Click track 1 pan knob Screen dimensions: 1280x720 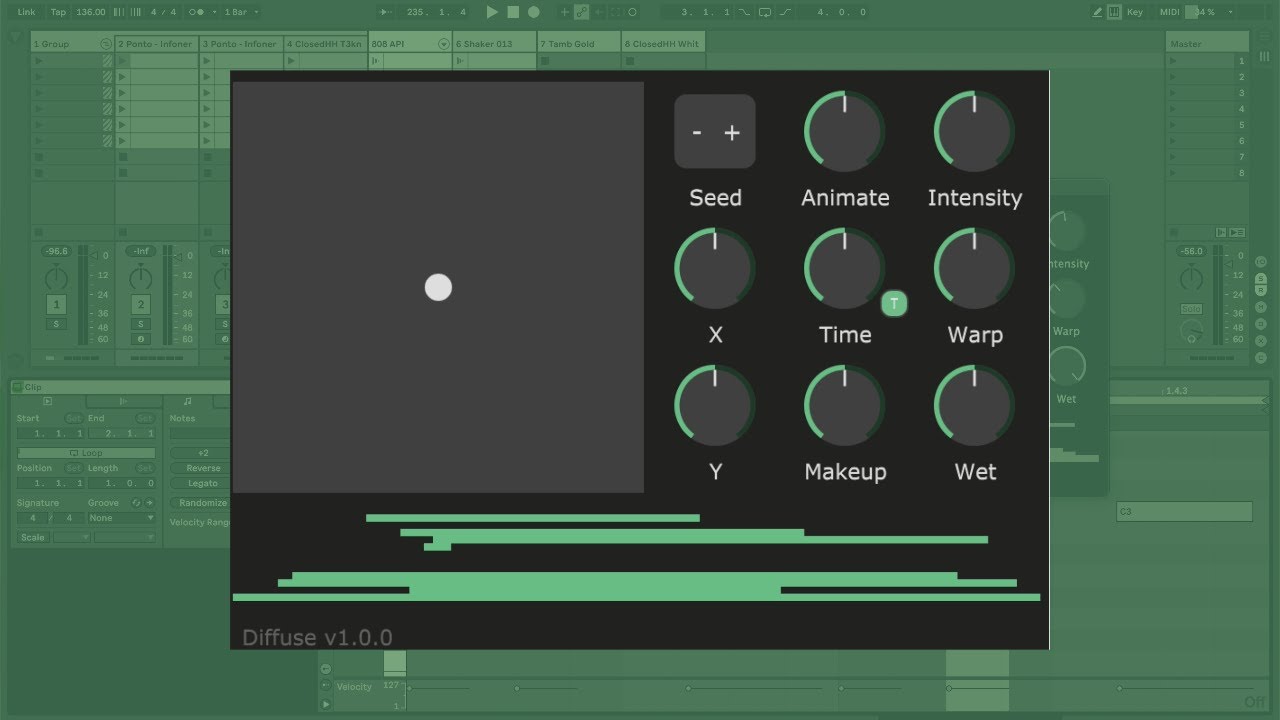click(x=57, y=277)
